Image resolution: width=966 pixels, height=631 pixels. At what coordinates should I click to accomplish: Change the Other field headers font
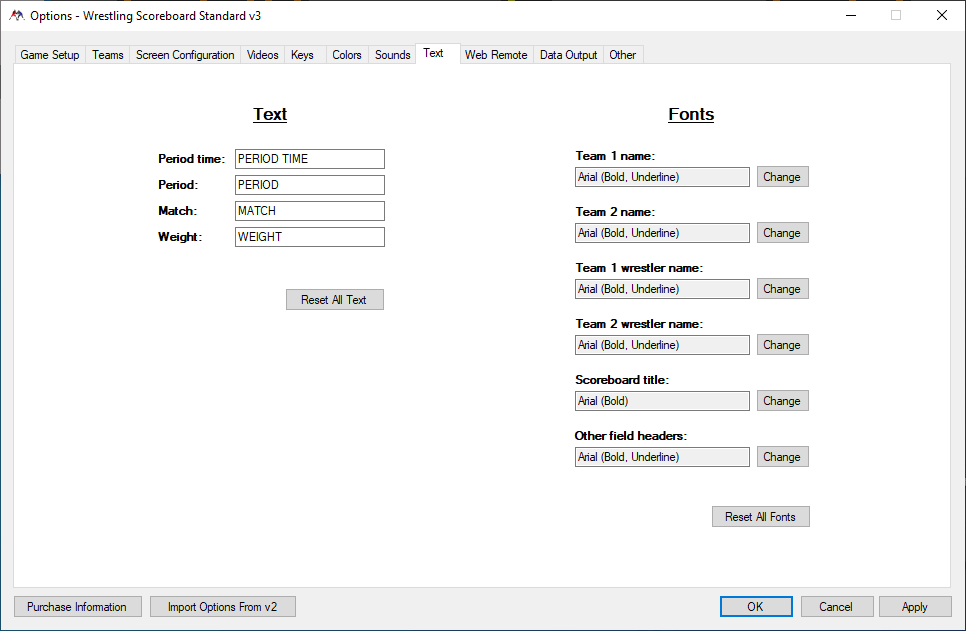click(782, 457)
